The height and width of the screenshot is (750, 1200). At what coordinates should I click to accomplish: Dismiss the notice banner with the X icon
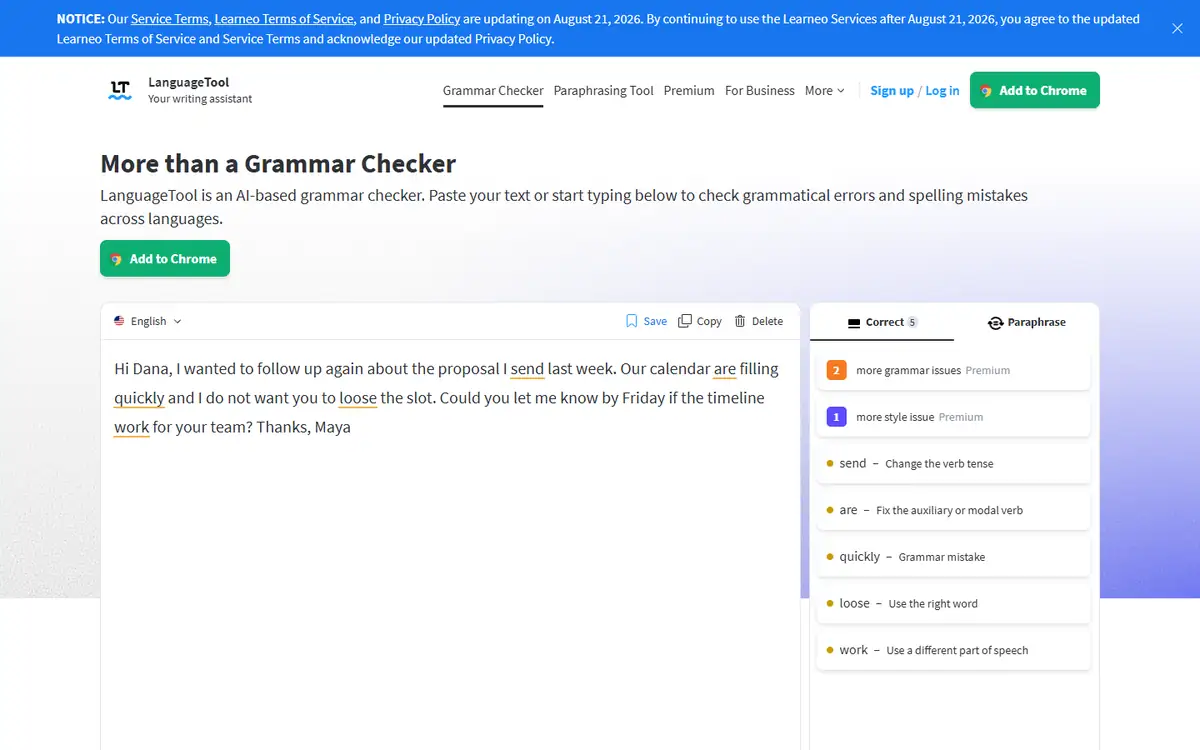tap(1177, 29)
